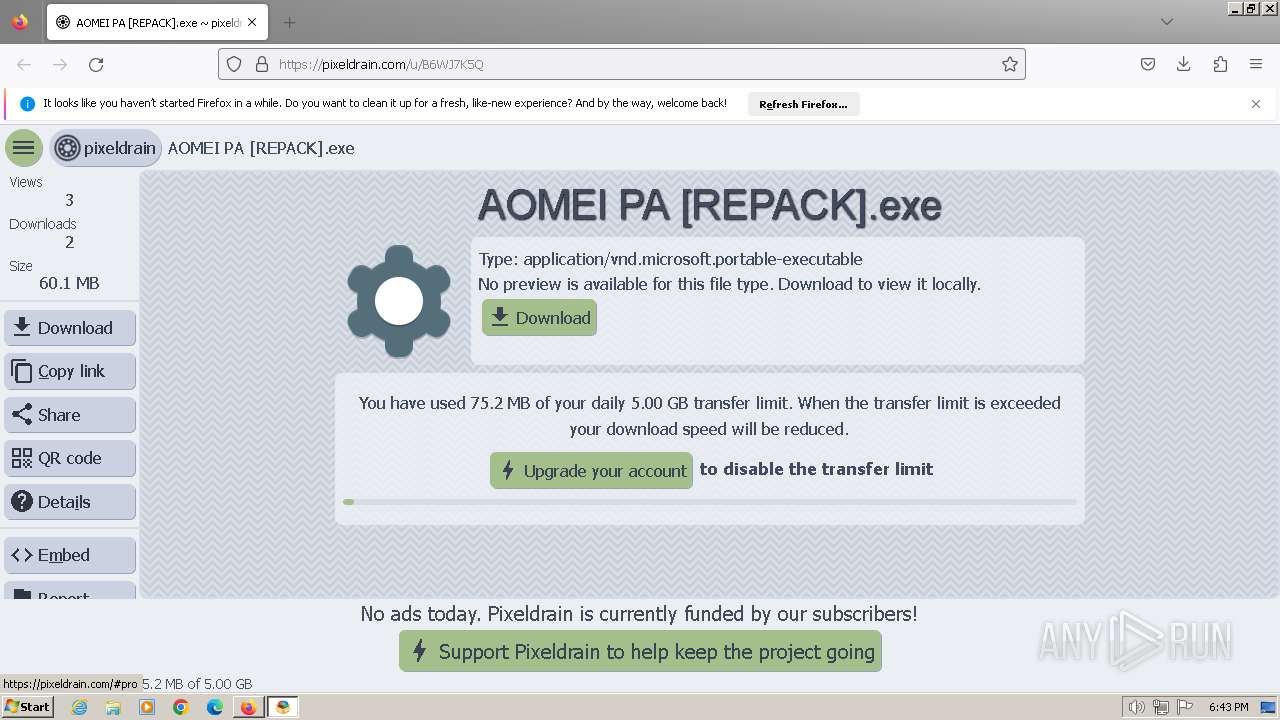Click the Action Center flag tray icon
Screen dimensions: 1280x720
coord(1184,707)
